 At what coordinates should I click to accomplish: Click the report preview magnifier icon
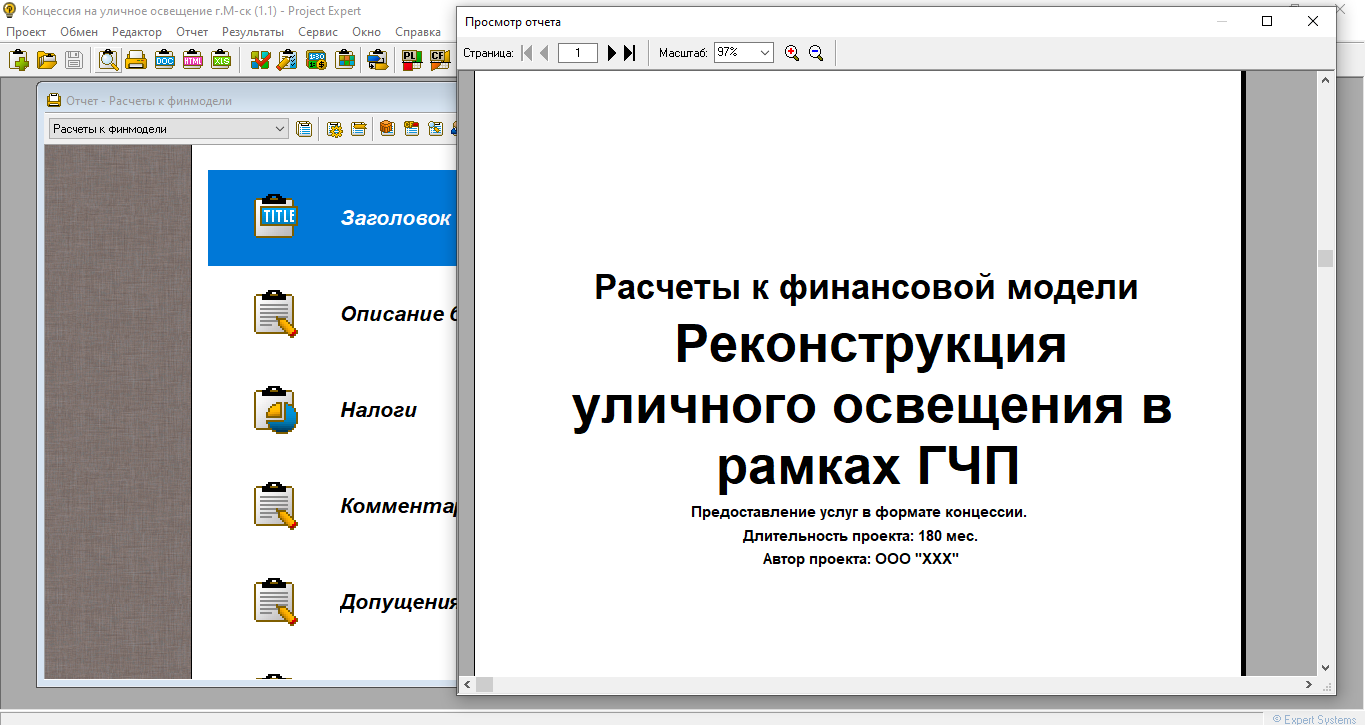click(108, 60)
